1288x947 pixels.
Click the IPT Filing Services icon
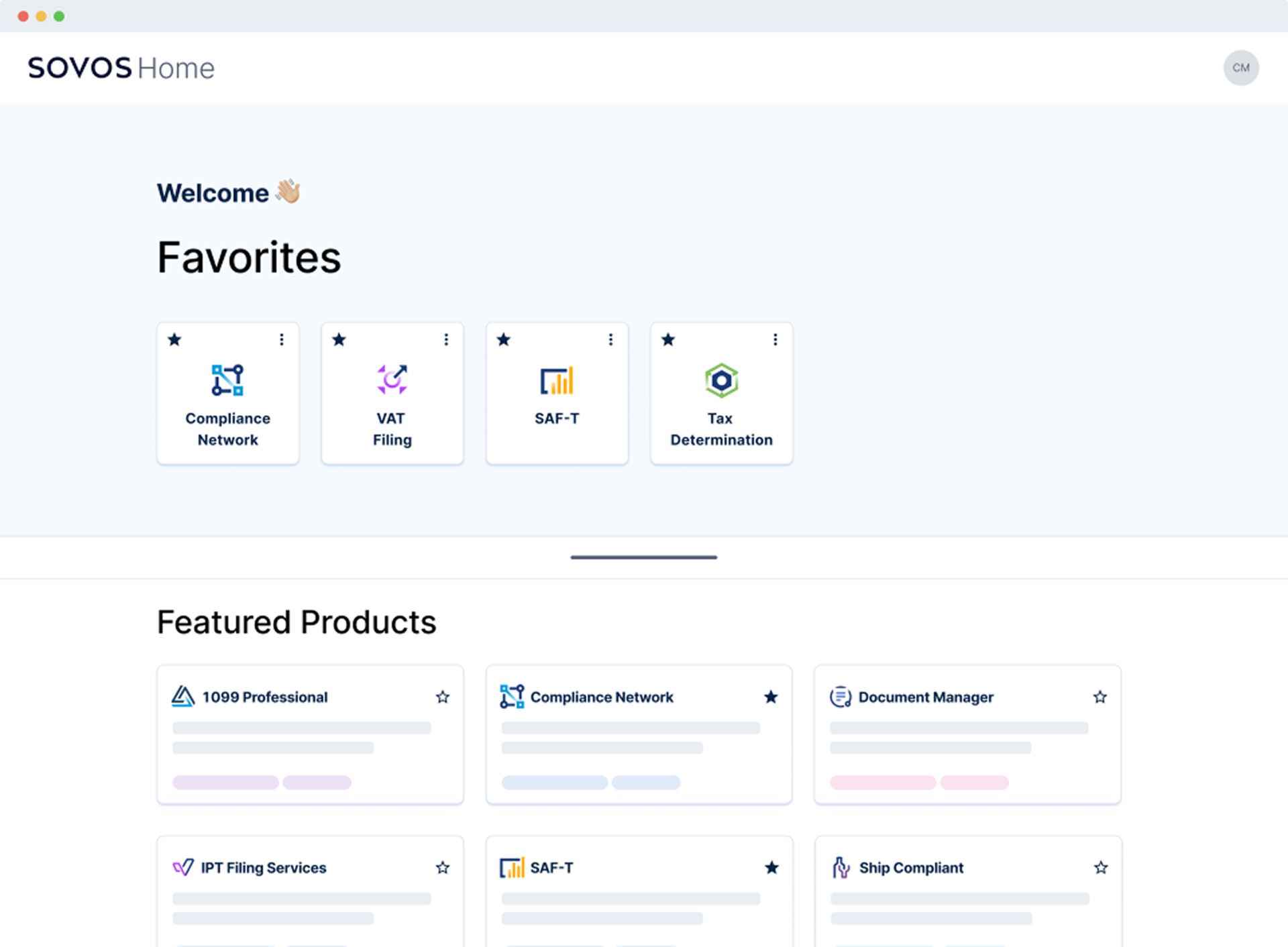click(182, 867)
